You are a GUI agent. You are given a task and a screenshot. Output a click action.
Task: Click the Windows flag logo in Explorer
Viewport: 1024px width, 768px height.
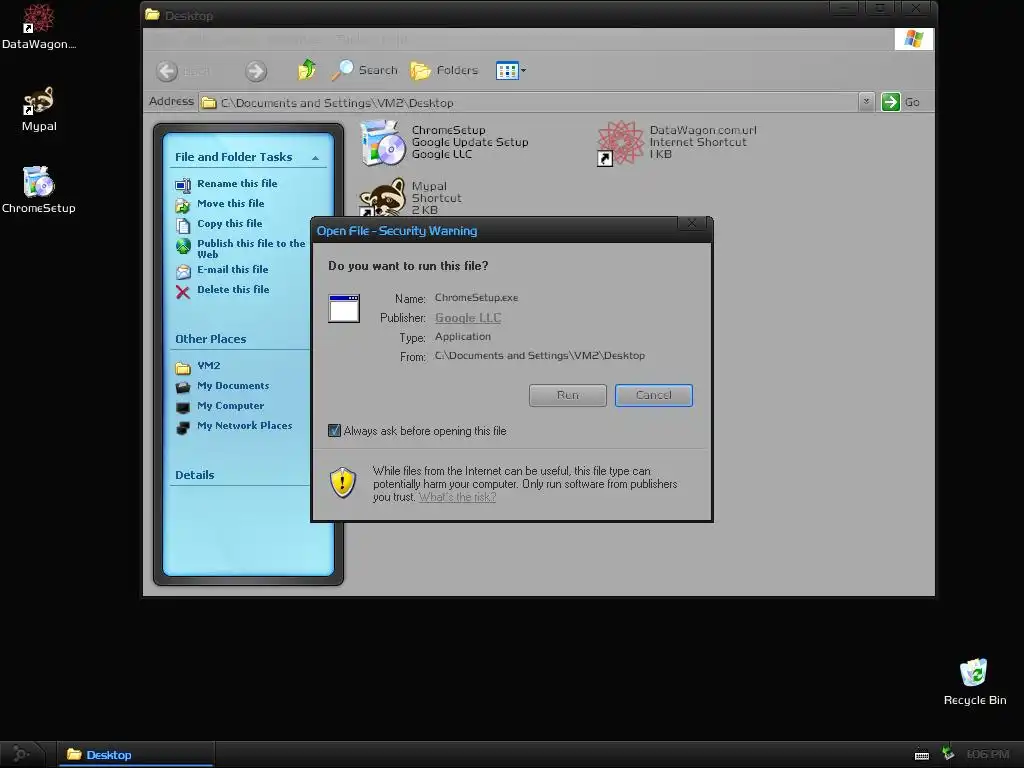914,39
